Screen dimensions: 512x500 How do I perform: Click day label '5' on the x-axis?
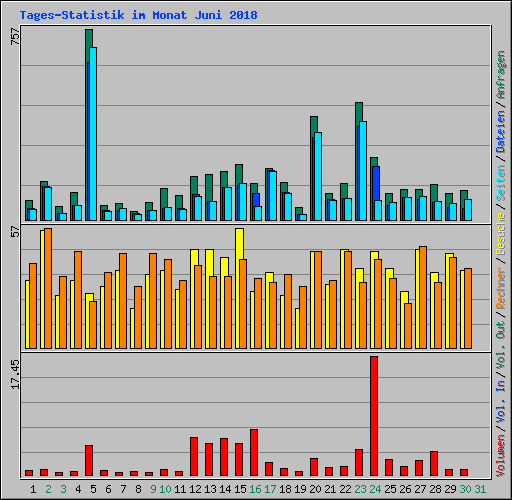pyautogui.click(x=93, y=489)
